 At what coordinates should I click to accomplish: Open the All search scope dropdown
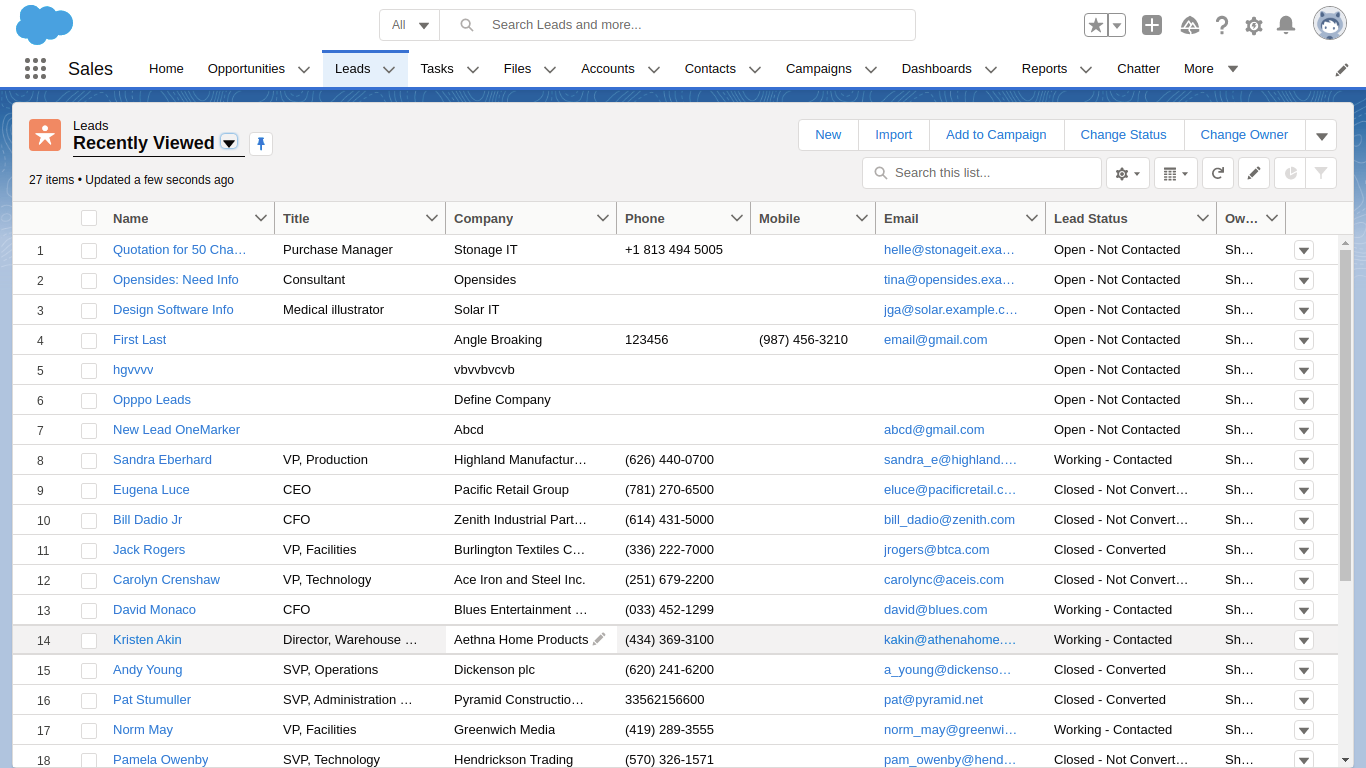410,25
